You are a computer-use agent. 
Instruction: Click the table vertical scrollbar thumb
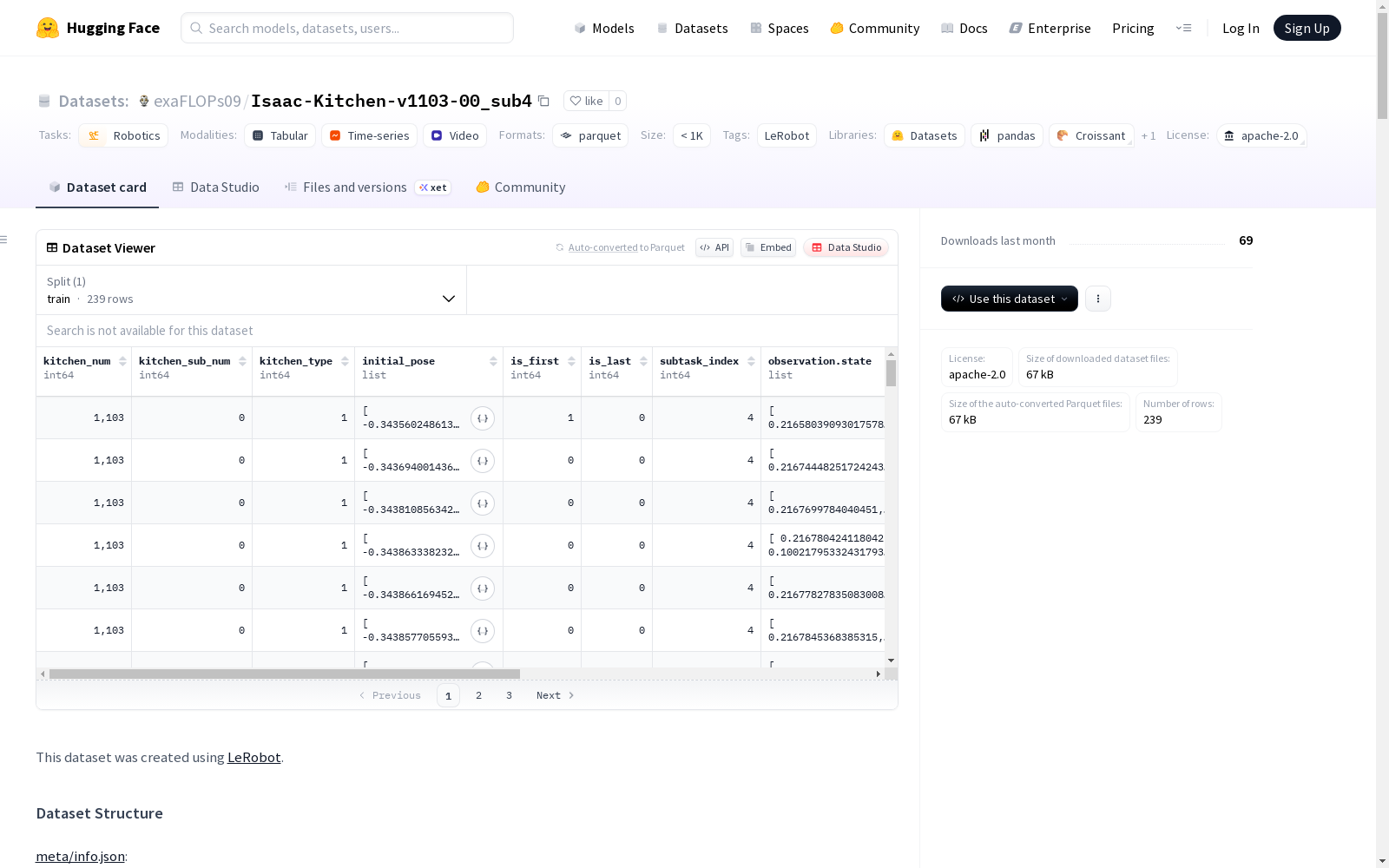coord(891,373)
